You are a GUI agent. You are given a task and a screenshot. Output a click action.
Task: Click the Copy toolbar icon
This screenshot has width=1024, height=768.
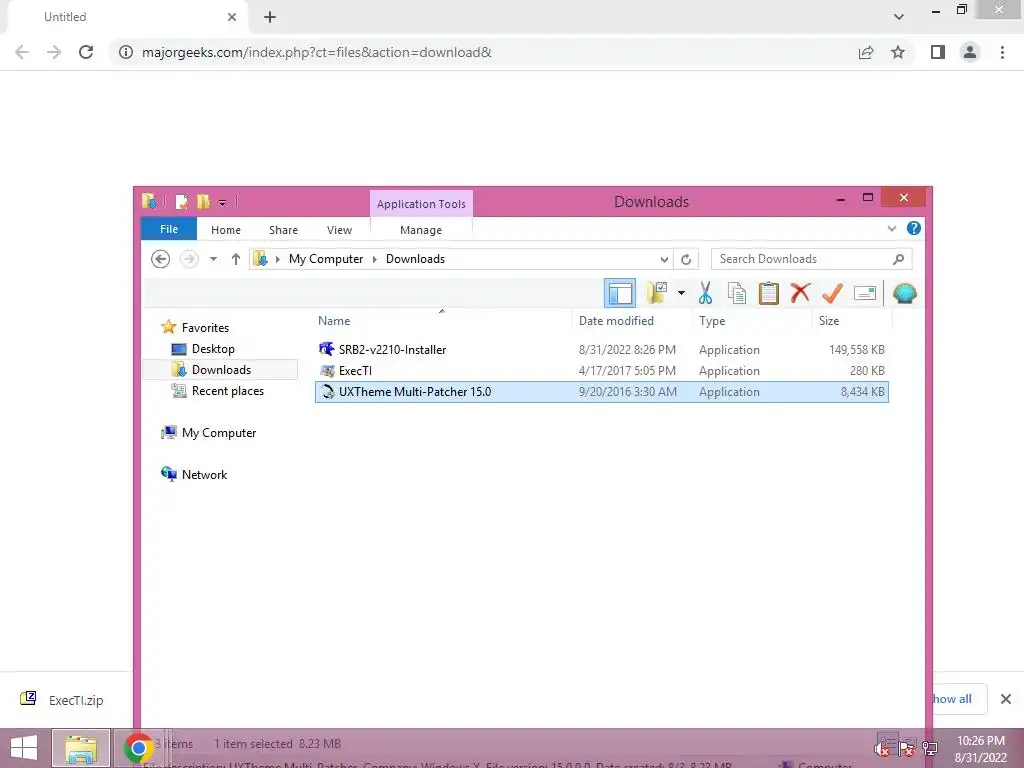tap(737, 293)
